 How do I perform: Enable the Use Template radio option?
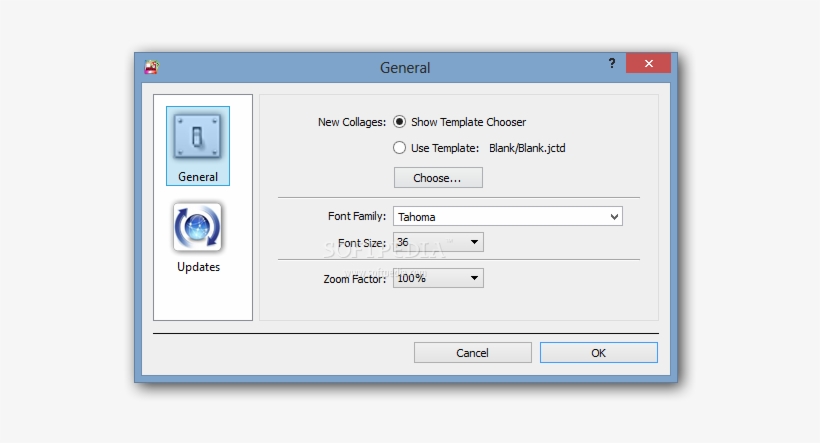(x=400, y=148)
